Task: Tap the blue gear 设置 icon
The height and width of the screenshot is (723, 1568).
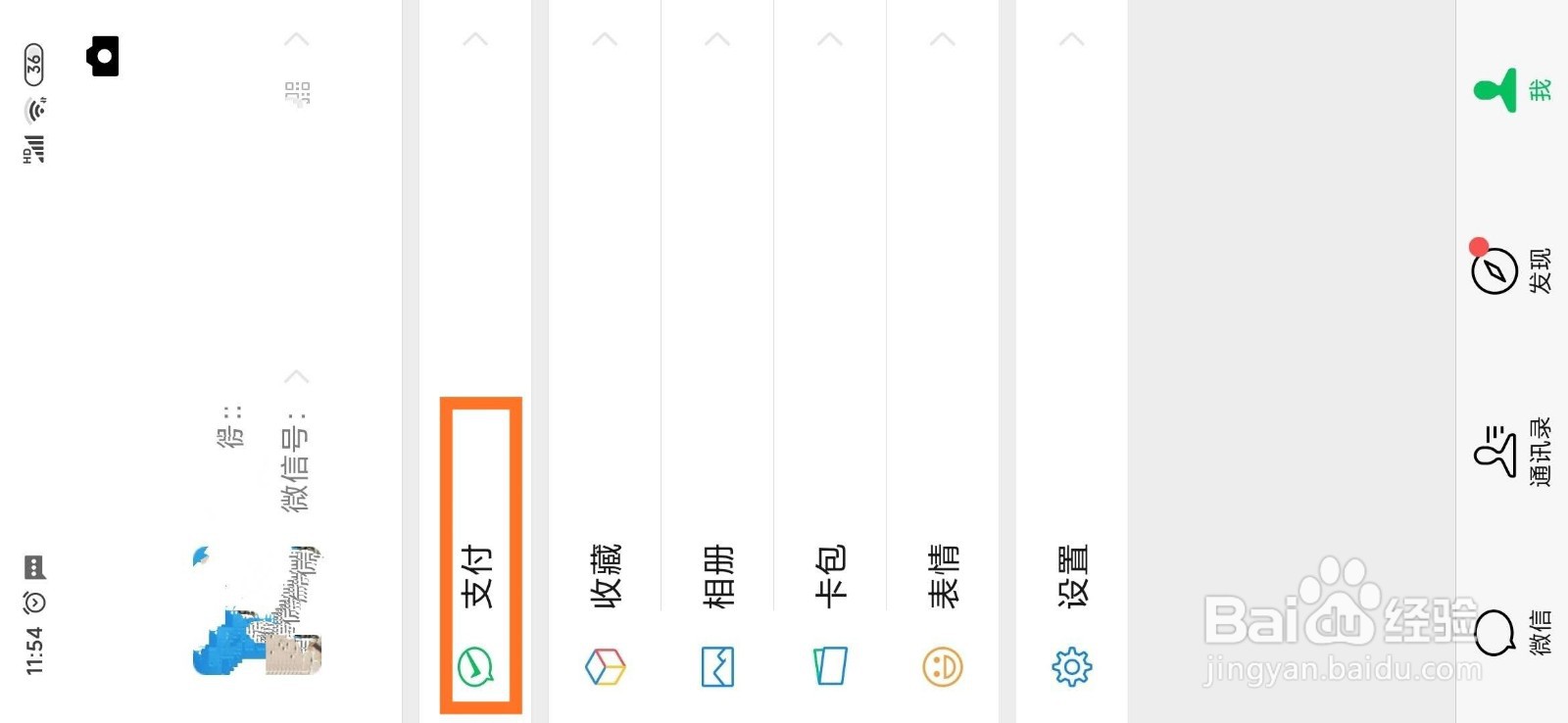Action: coord(1071,667)
